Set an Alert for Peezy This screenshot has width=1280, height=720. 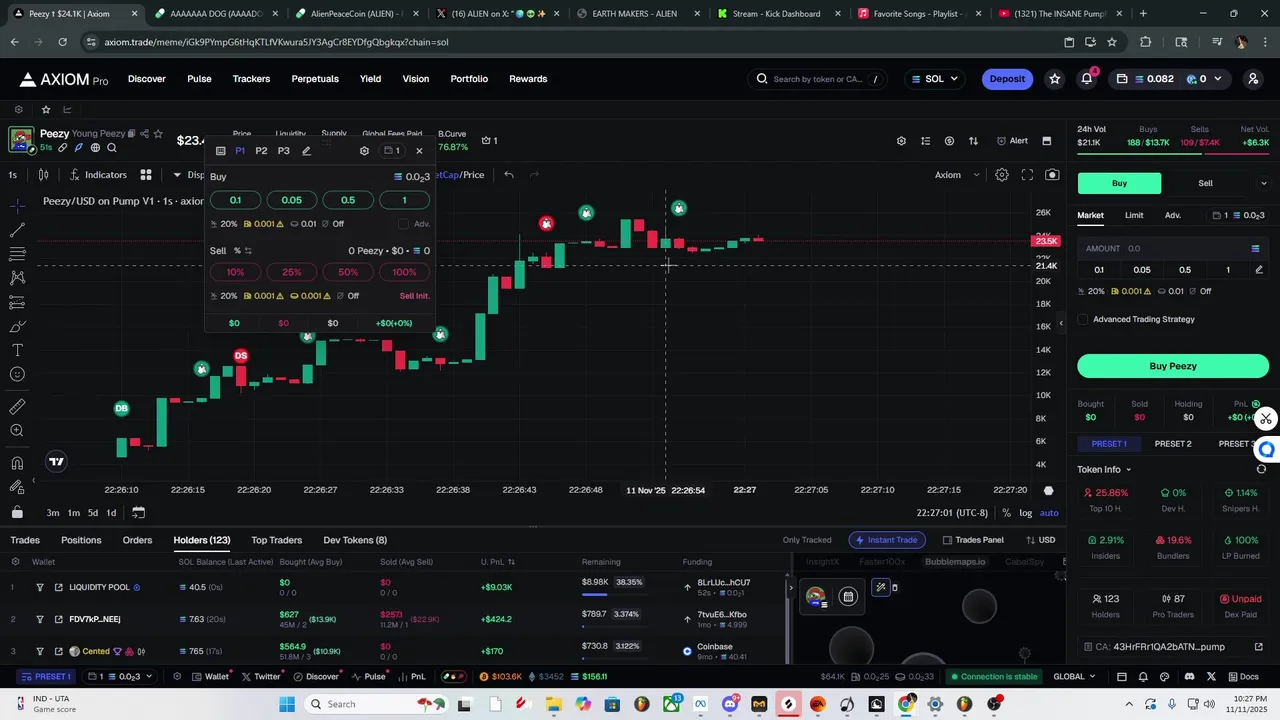tap(1012, 141)
